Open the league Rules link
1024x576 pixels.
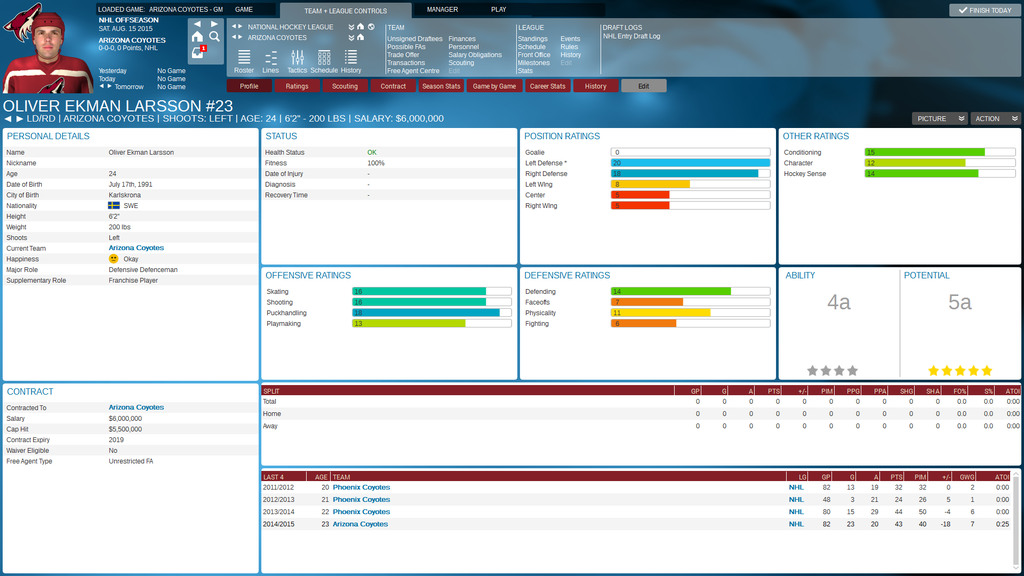(x=569, y=47)
